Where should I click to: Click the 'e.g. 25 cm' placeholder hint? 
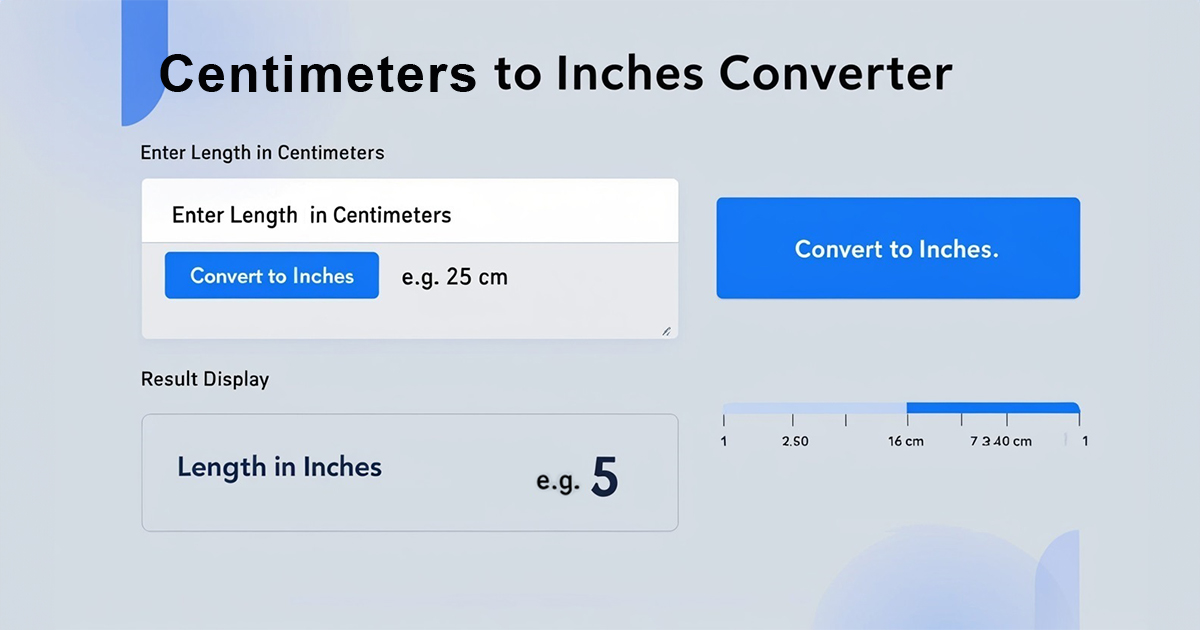453,277
